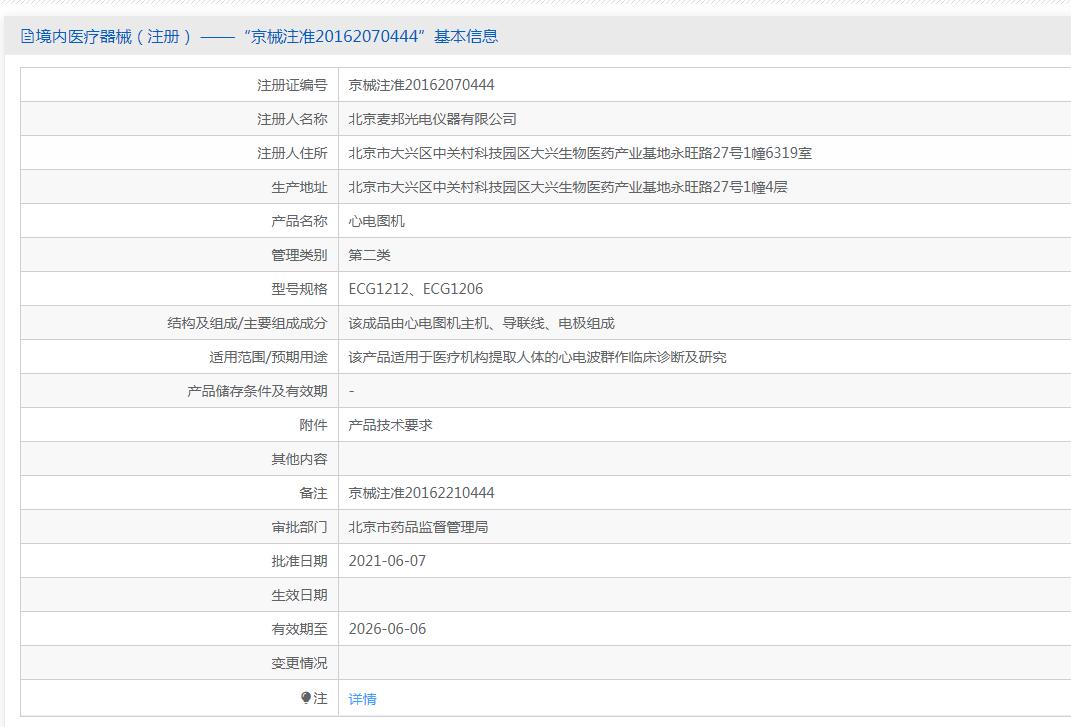The height and width of the screenshot is (727, 1071).
Task: Click the 适用范围/预期用途 label
Action: coord(268,357)
